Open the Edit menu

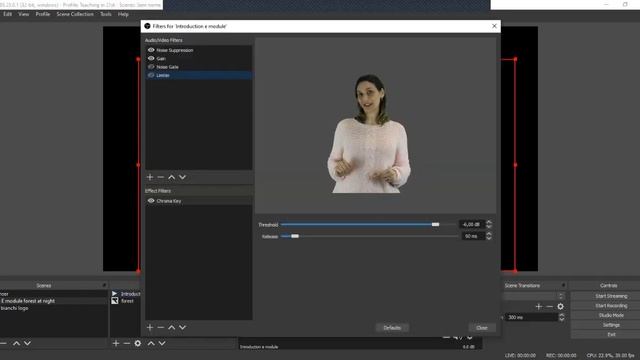point(7,14)
